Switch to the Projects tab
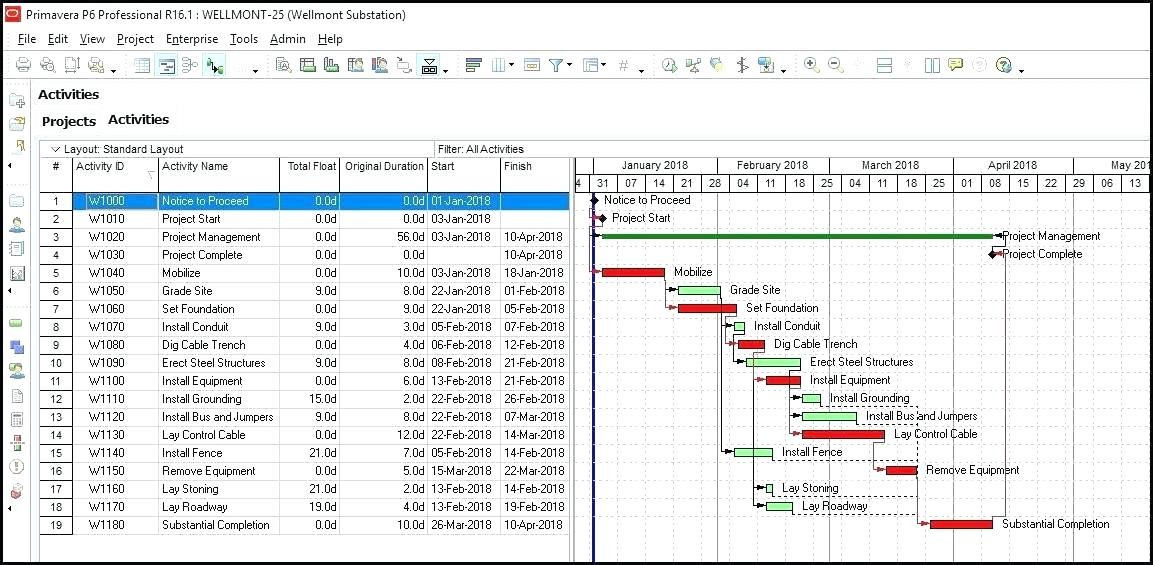Viewport: 1153px width, 565px height. 69,121
